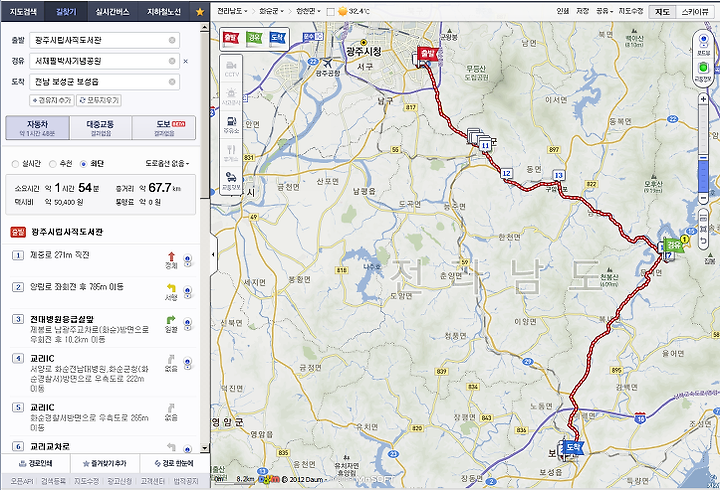Click the left panel scrollbar up arrow
The height and width of the screenshot is (490, 720).
pyautogui.click(x=205, y=28)
